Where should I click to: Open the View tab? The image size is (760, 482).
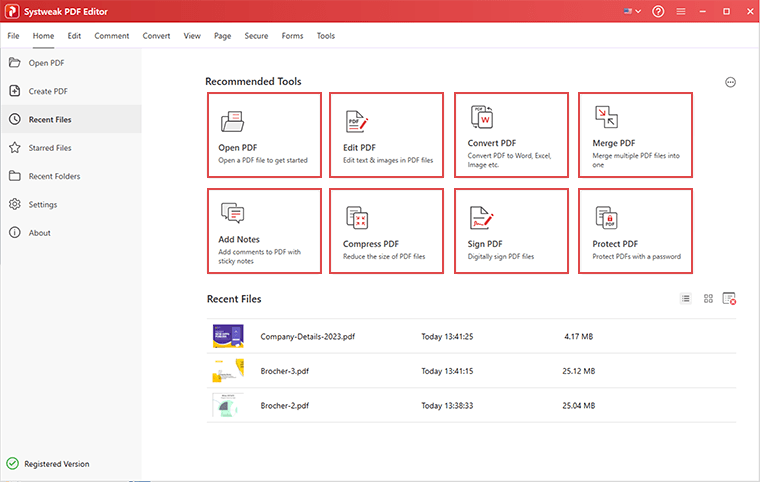coord(192,36)
